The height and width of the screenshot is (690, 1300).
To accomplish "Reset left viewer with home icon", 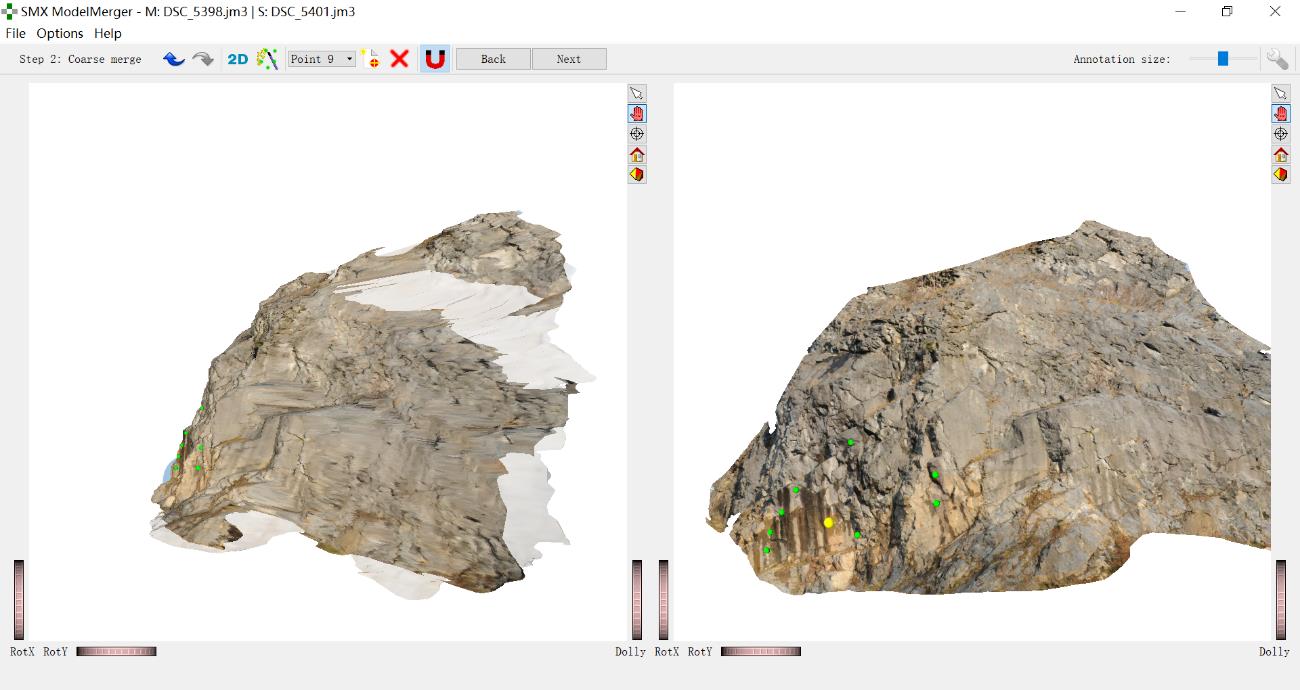I will click(637, 154).
